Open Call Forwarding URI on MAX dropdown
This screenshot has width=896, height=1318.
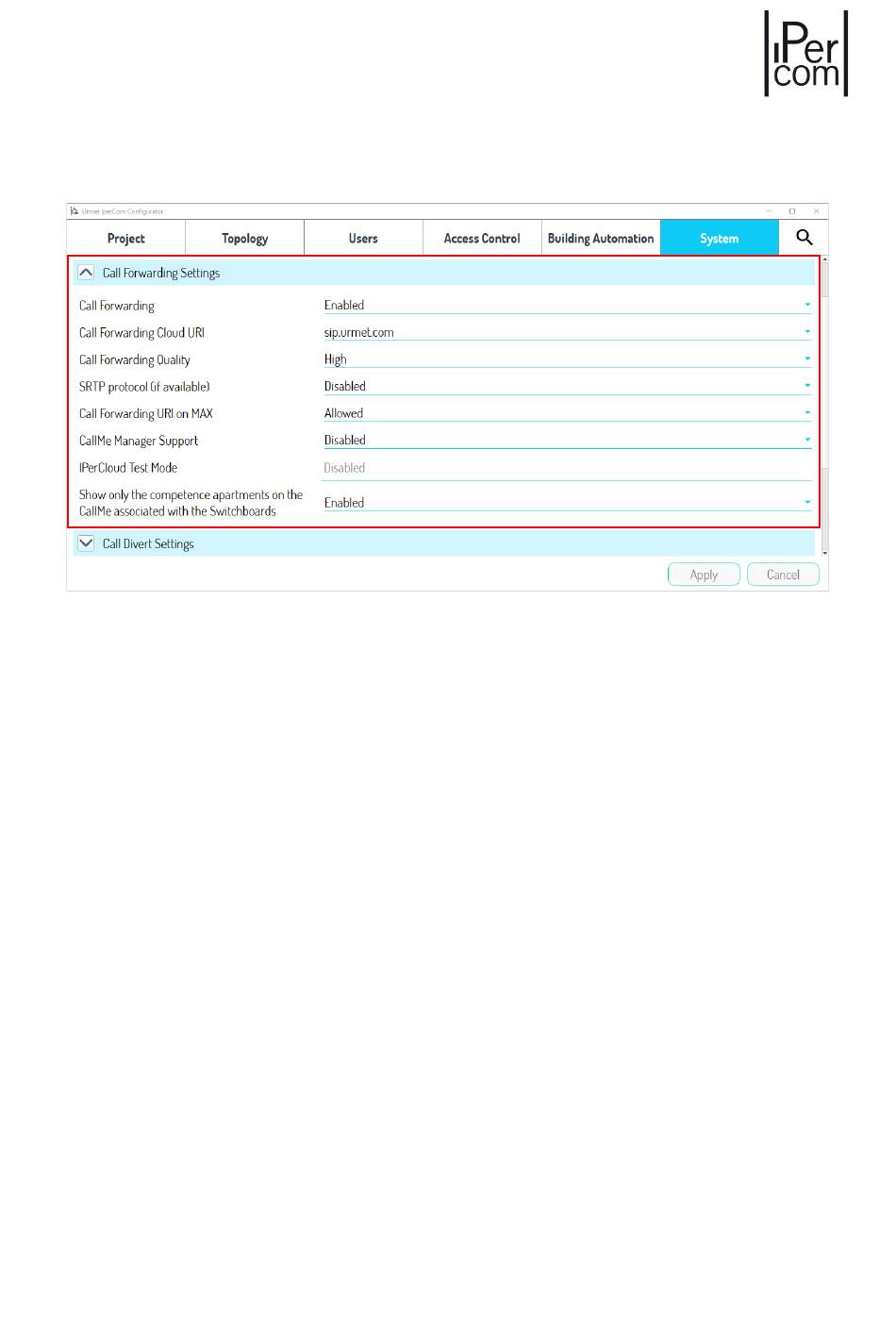point(806,413)
